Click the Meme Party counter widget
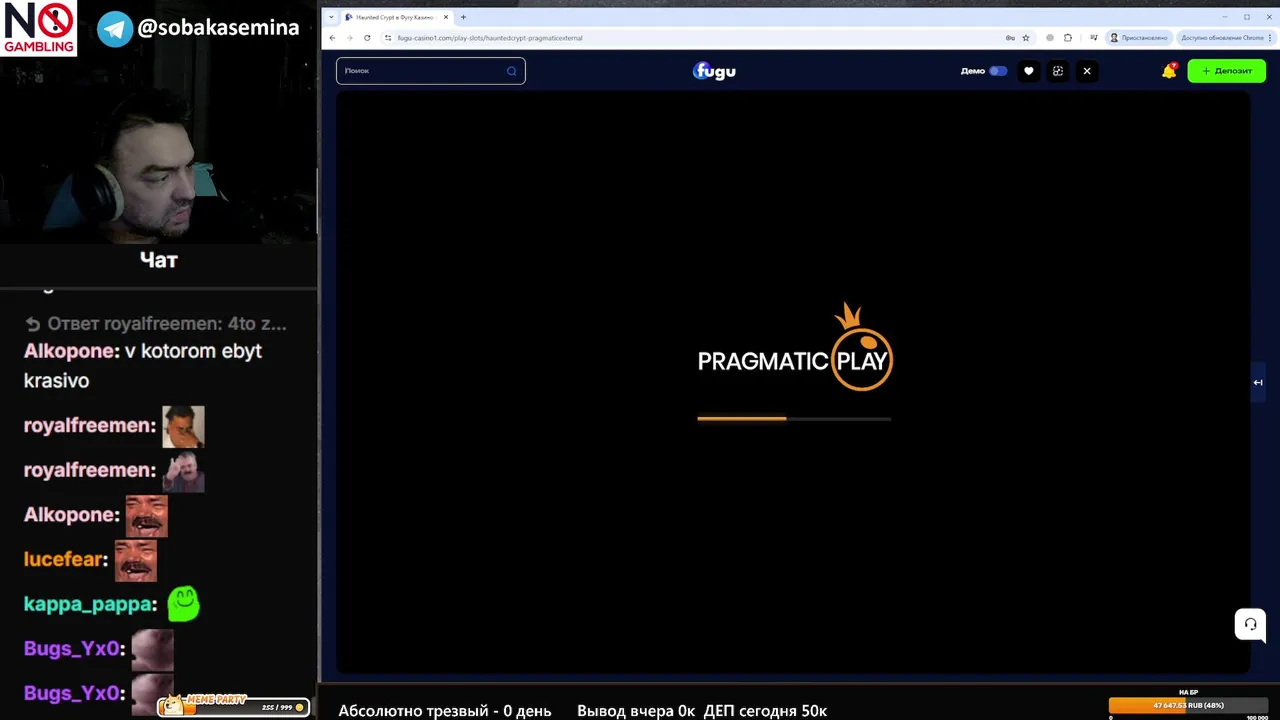 pos(234,706)
